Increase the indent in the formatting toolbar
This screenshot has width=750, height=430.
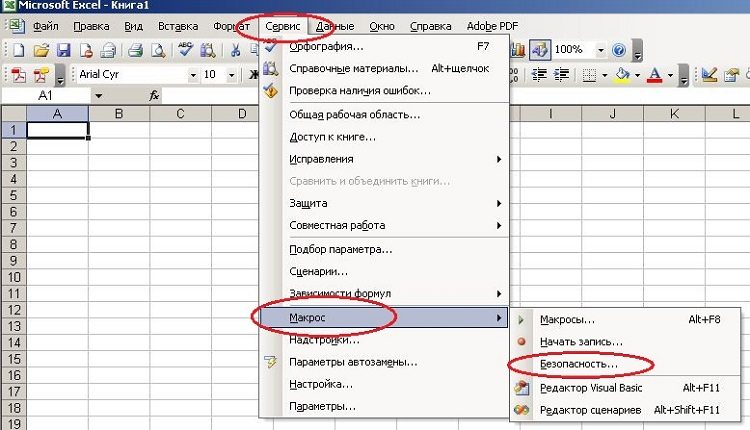coord(561,75)
